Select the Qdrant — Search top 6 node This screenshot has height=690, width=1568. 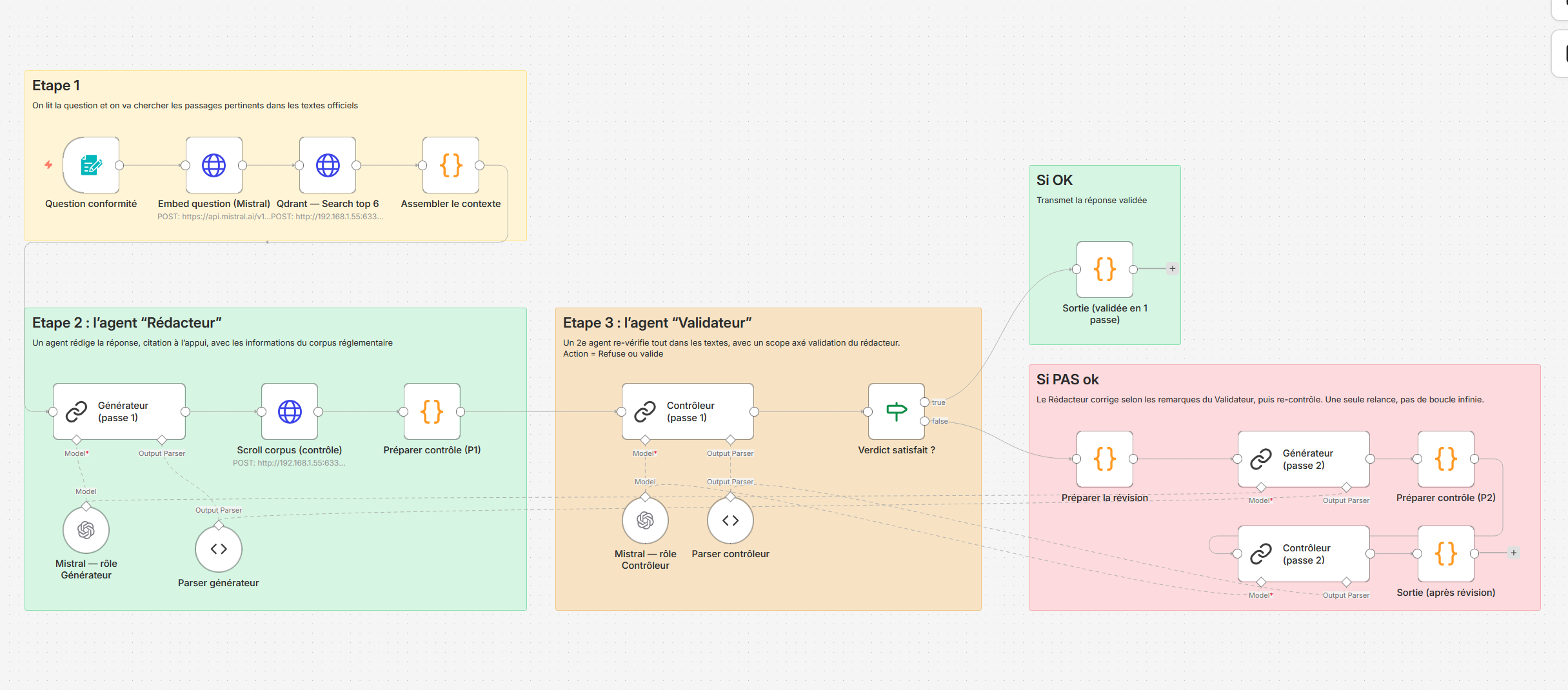pos(328,165)
